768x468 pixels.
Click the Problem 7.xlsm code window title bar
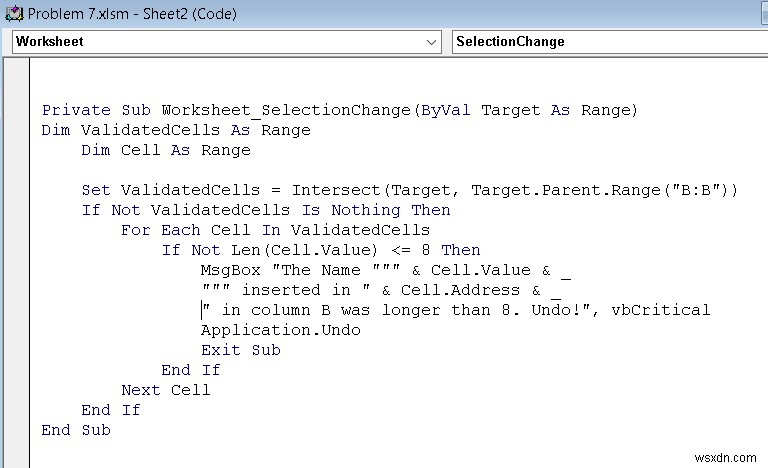coord(382,14)
